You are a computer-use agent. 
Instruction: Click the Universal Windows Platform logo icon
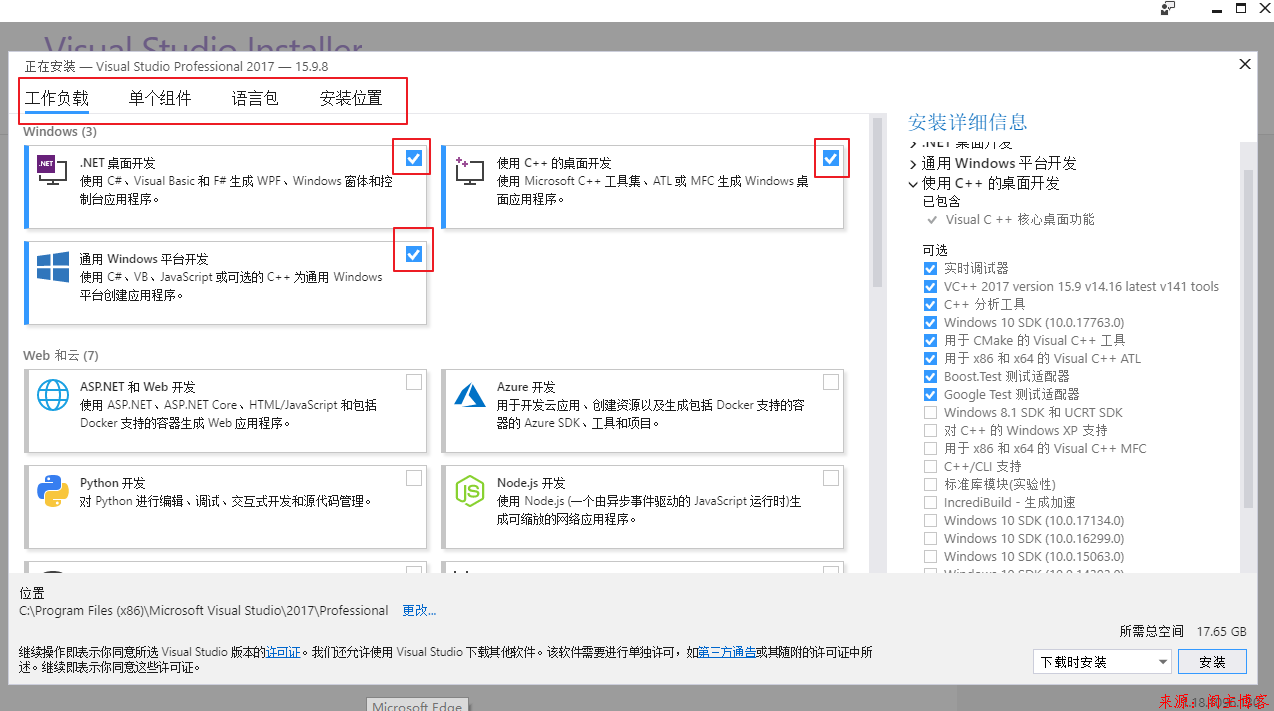[52, 266]
